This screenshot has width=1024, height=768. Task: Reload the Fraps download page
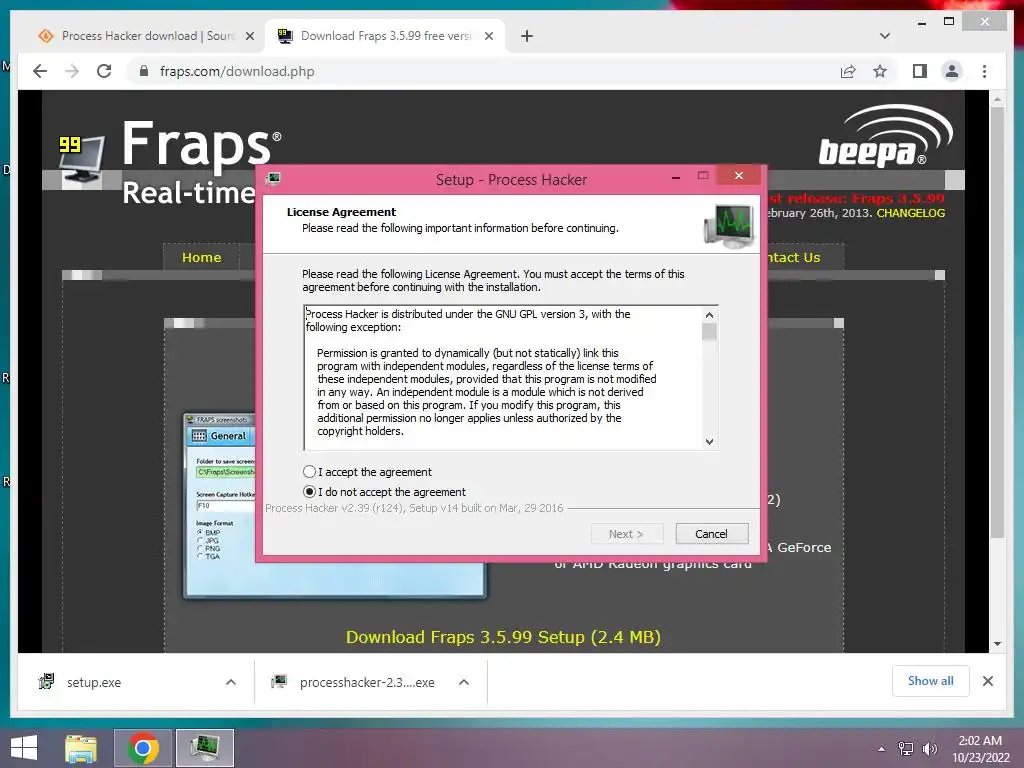click(104, 71)
